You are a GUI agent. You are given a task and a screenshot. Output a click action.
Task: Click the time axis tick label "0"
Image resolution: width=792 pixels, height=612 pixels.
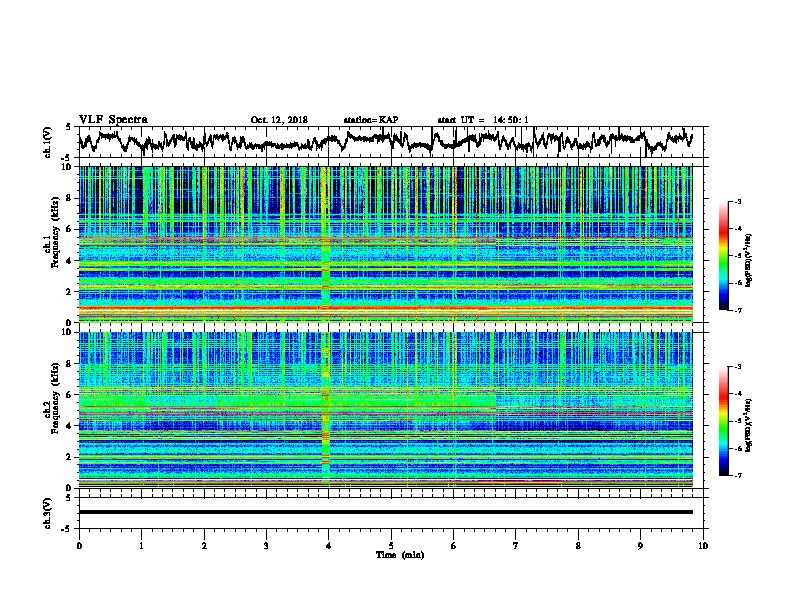(79, 545)
